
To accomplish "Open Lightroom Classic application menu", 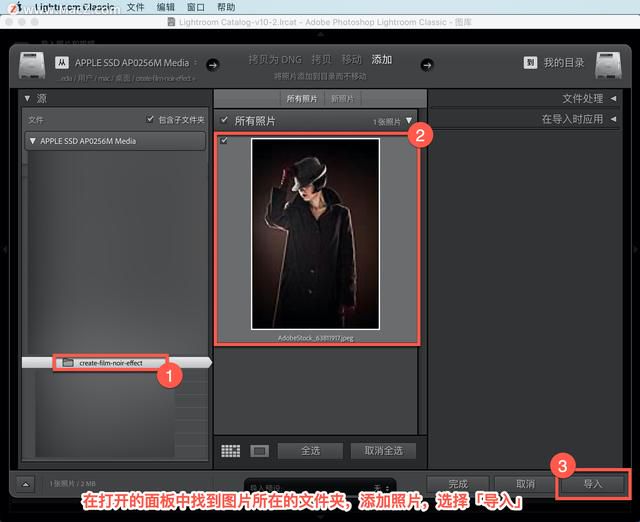I will click(74, 7).
